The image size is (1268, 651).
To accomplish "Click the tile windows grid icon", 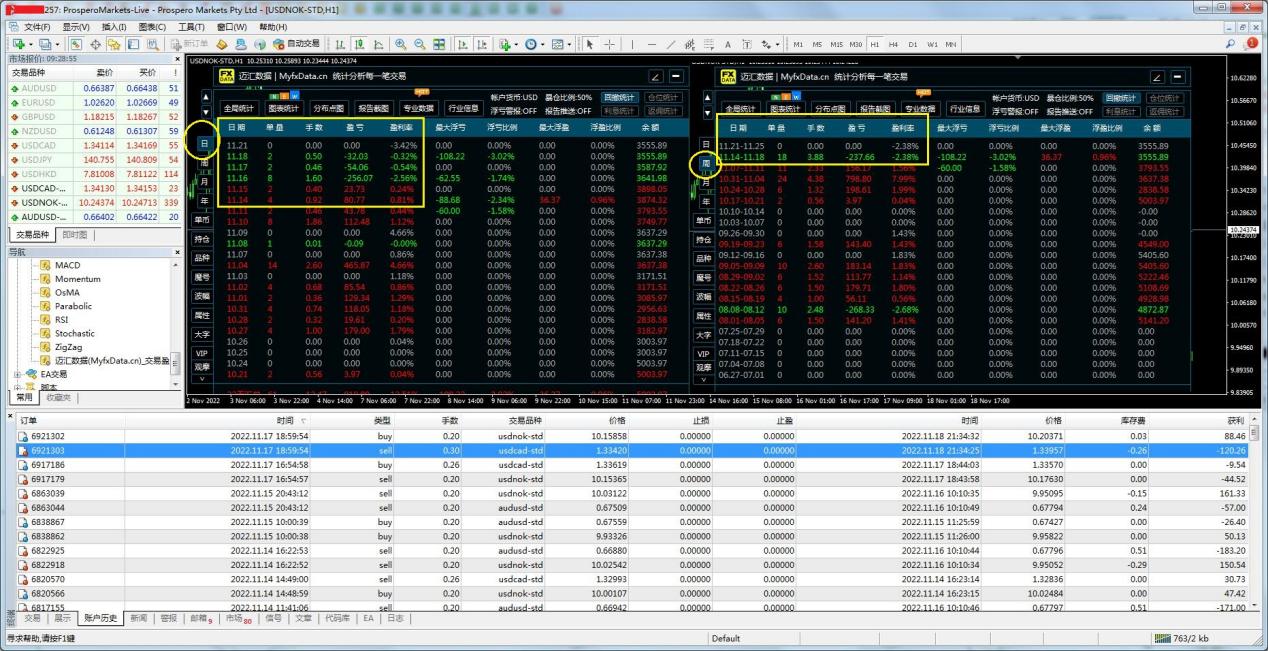I will point(438,44).
